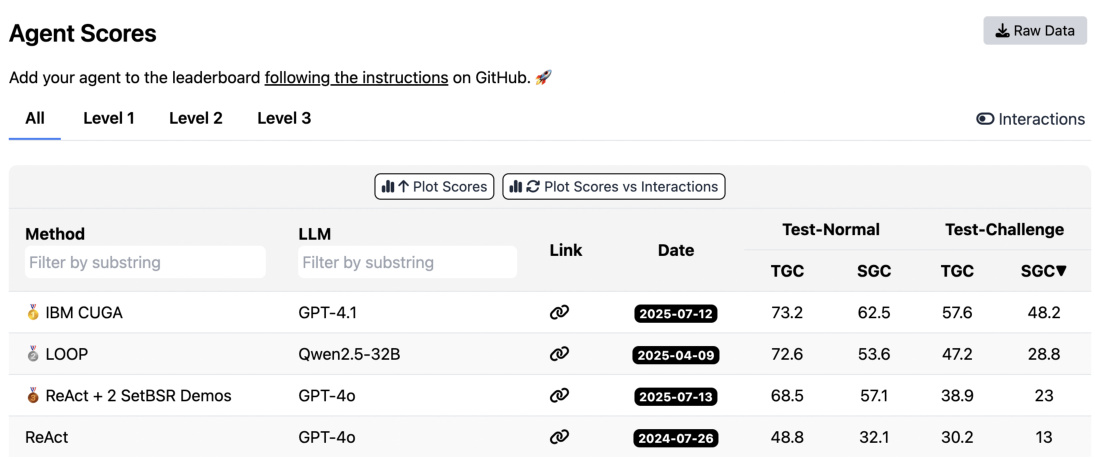This screenshot has height=459, width=1095.
Task: Select the Level 3 tab
Action: click(x=284, y=118)
